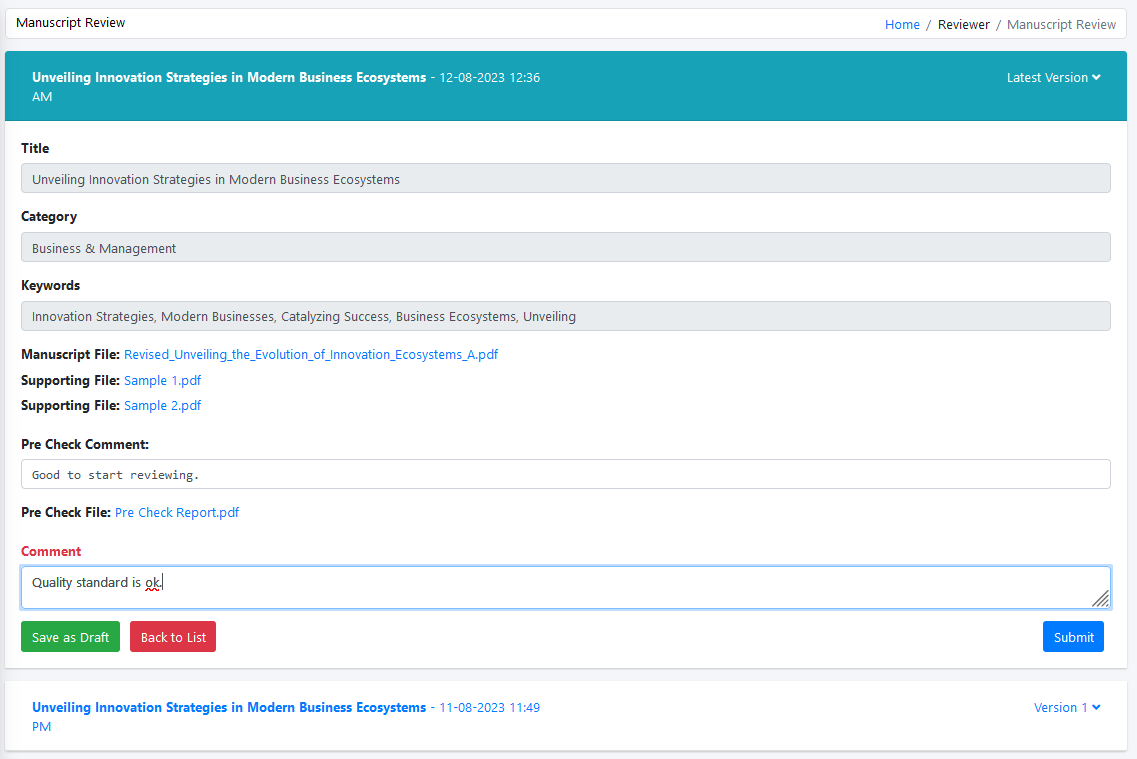Viewport: 1137px width, 759px height.
Task: Select the Pre Check Comment field
Action: 565,473
